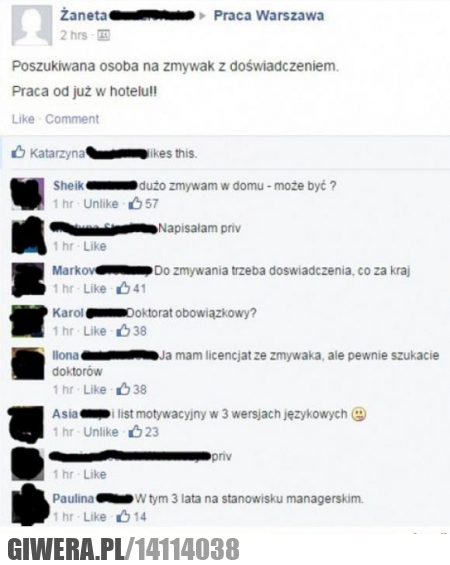Viewport: 450px width, 565px height.
Task: Like Ilona's comment about licencjat ze zmywaka
Action: pyautogui.click(x=95, y=390)
